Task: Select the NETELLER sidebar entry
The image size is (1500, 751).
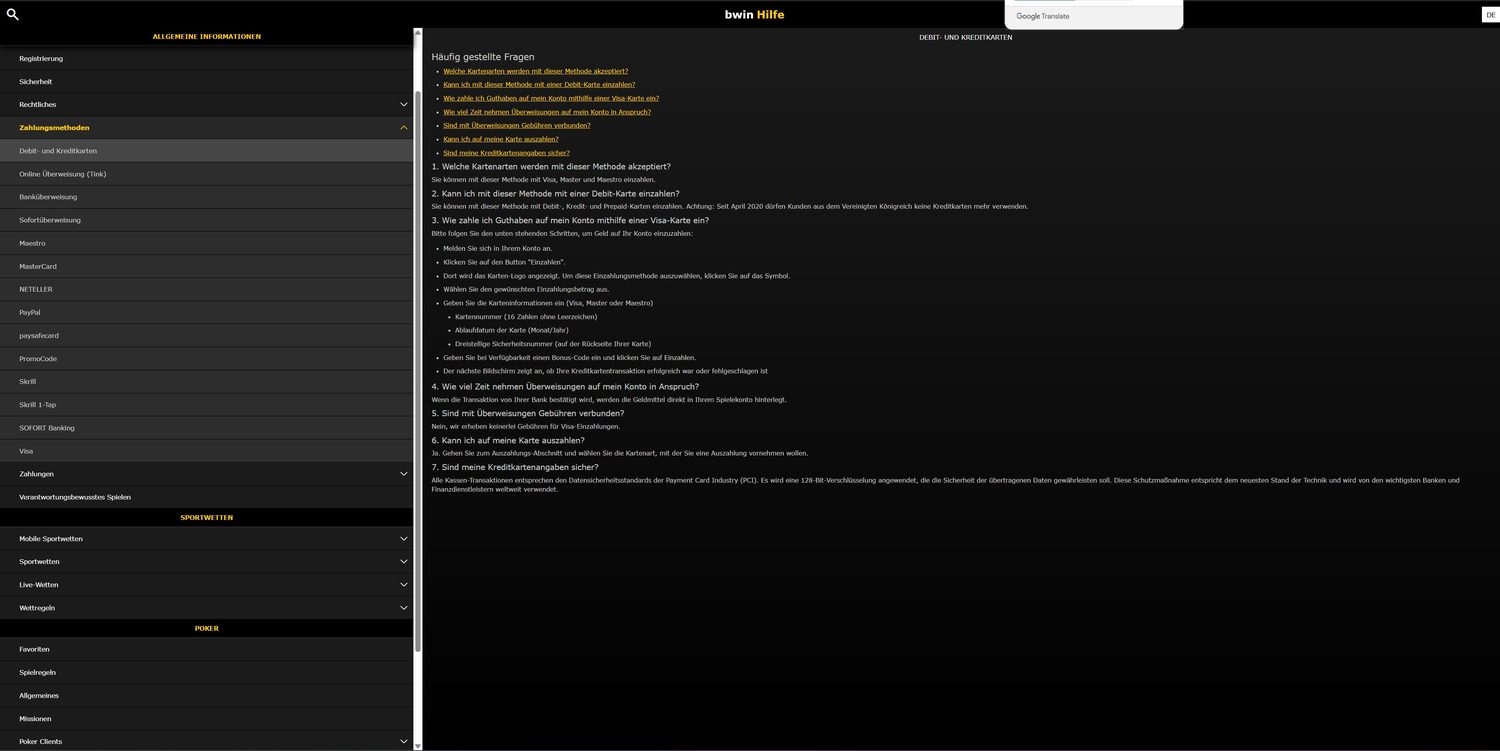Action: click(x=206, y=289)
